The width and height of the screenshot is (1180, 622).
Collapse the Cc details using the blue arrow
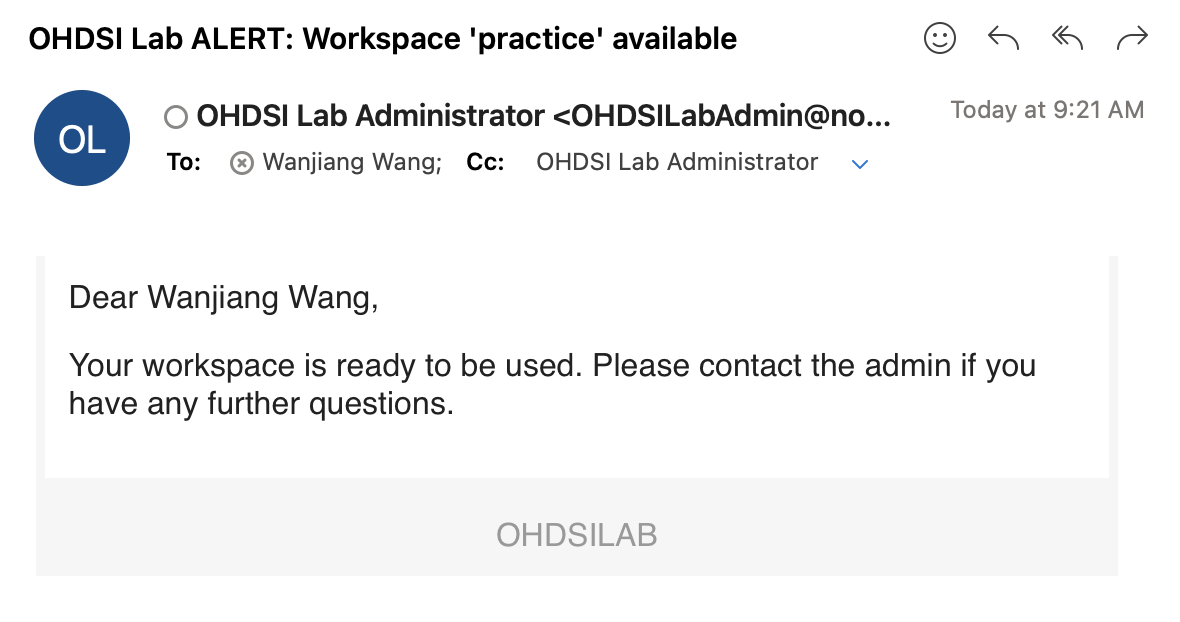click(860, 163)
